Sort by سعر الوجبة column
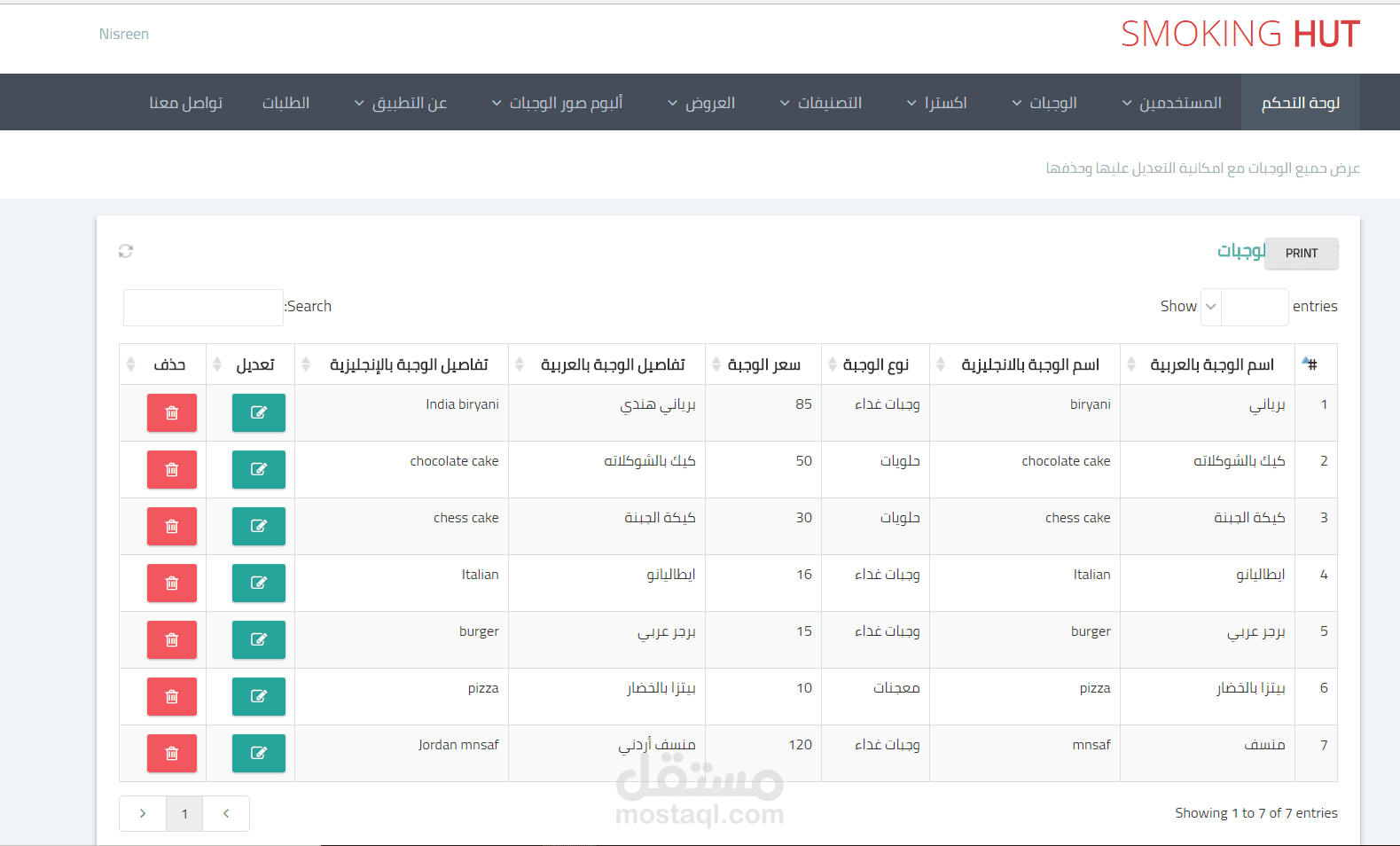1400x846 pixels. coord(763,364)
